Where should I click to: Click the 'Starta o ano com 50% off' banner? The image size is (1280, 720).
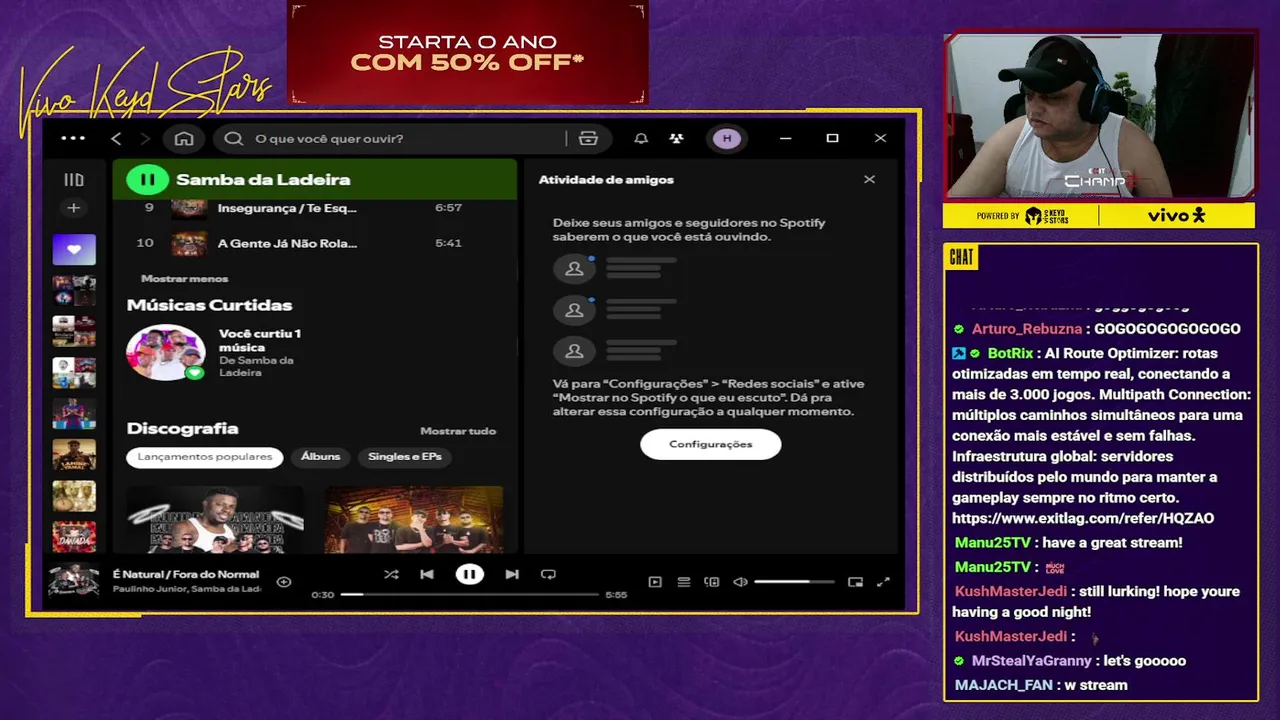(468, 53)
